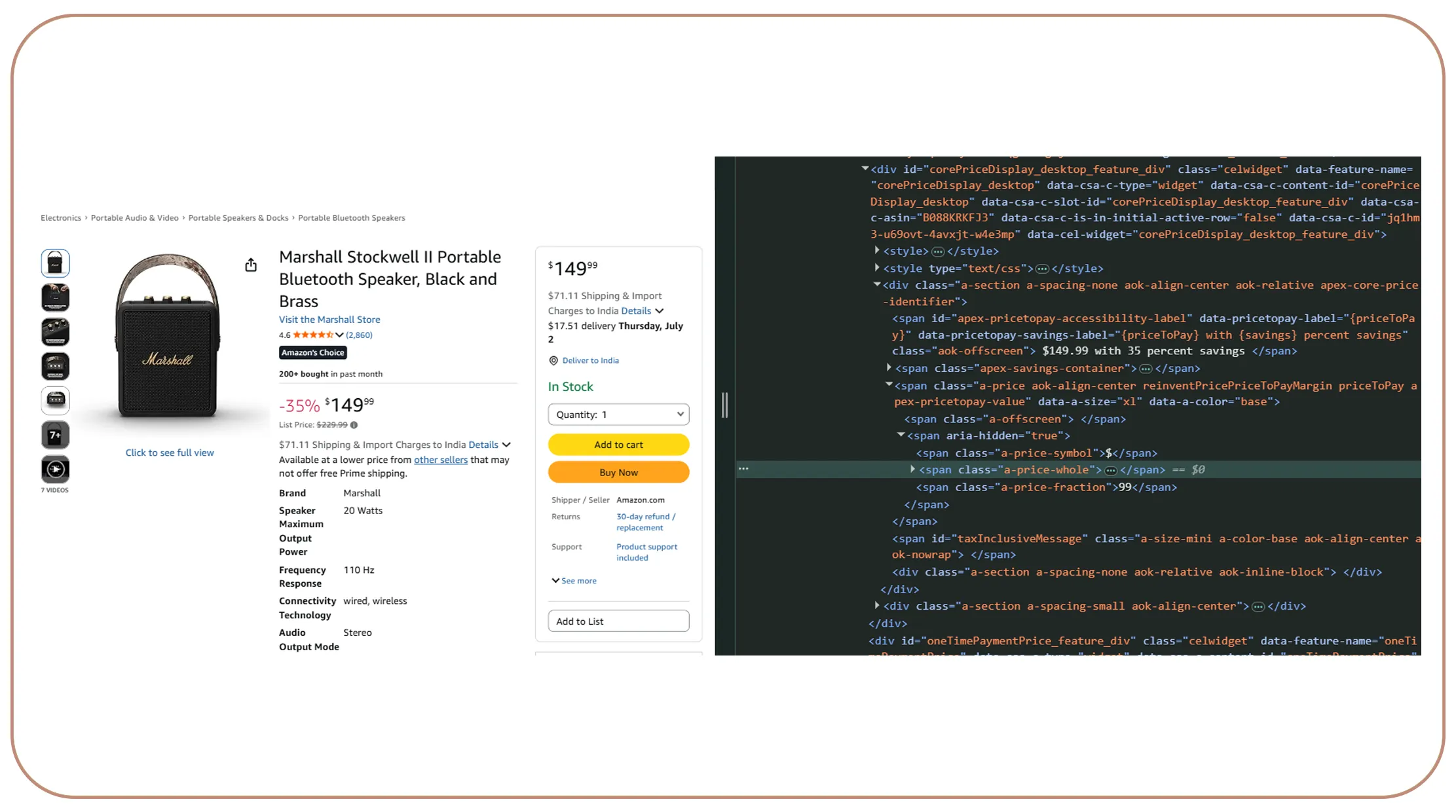Expand the apex-savings-container span node
The image size is (1456, 812).
coord(889,368)
